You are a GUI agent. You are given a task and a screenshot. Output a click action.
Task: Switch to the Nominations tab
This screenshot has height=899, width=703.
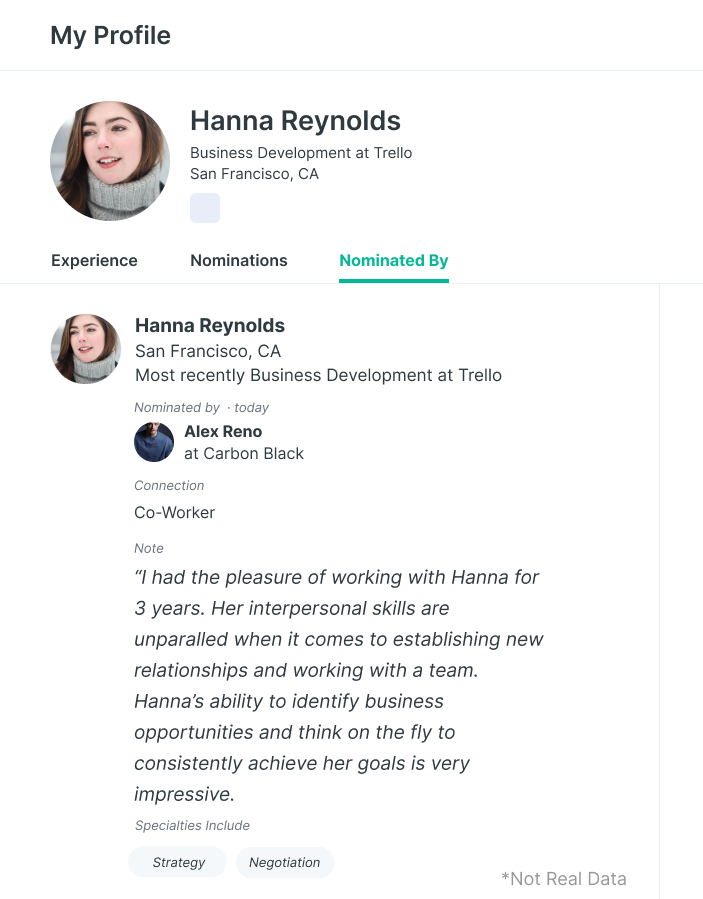click(239, 261)
